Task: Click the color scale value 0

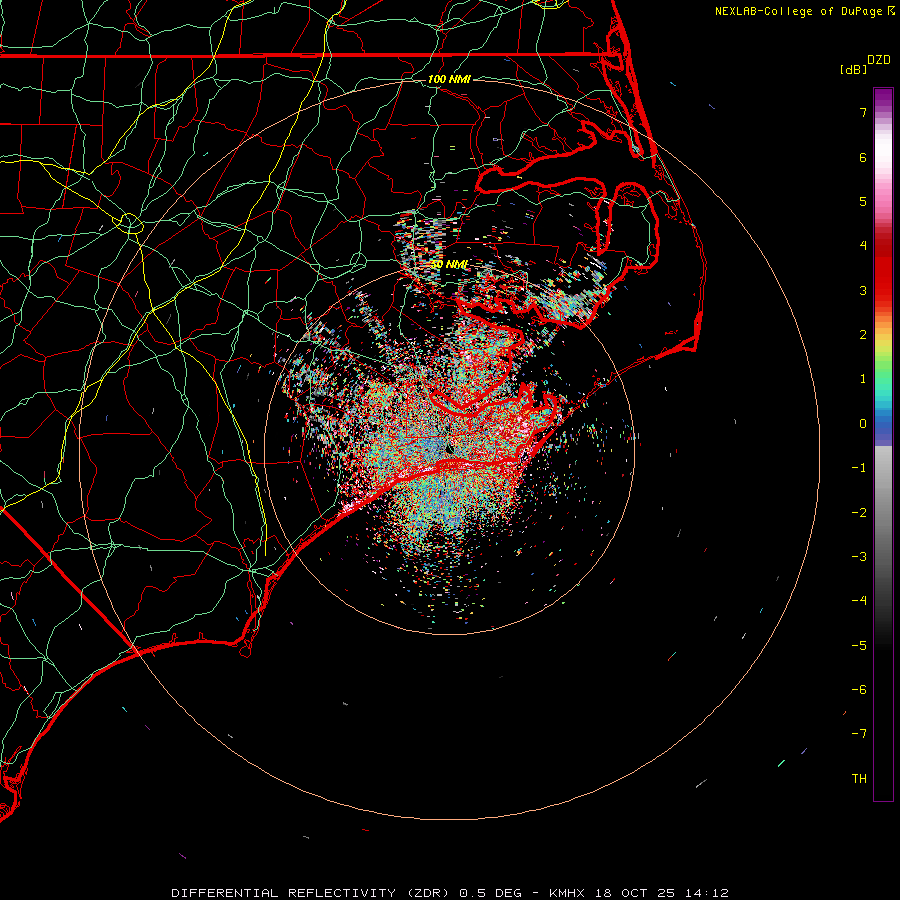Action: tap(863, 424)
